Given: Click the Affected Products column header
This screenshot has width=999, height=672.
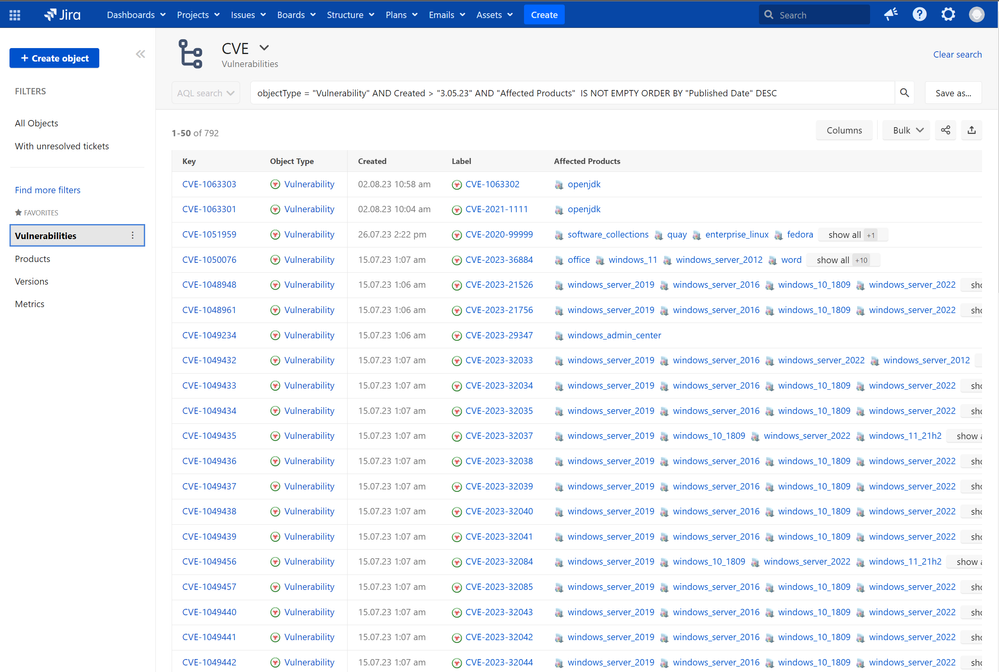Looking at the screenshot, I should pyautogui.click(x=587, y=161).
